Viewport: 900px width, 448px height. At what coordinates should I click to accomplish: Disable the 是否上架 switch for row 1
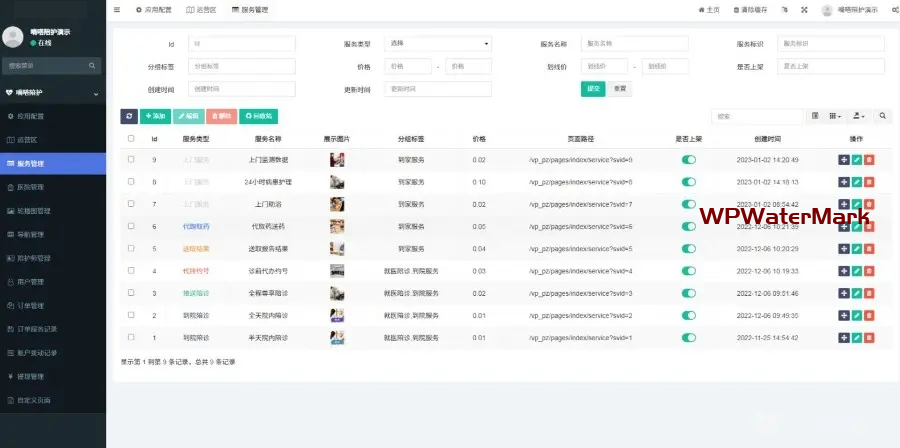688,338
